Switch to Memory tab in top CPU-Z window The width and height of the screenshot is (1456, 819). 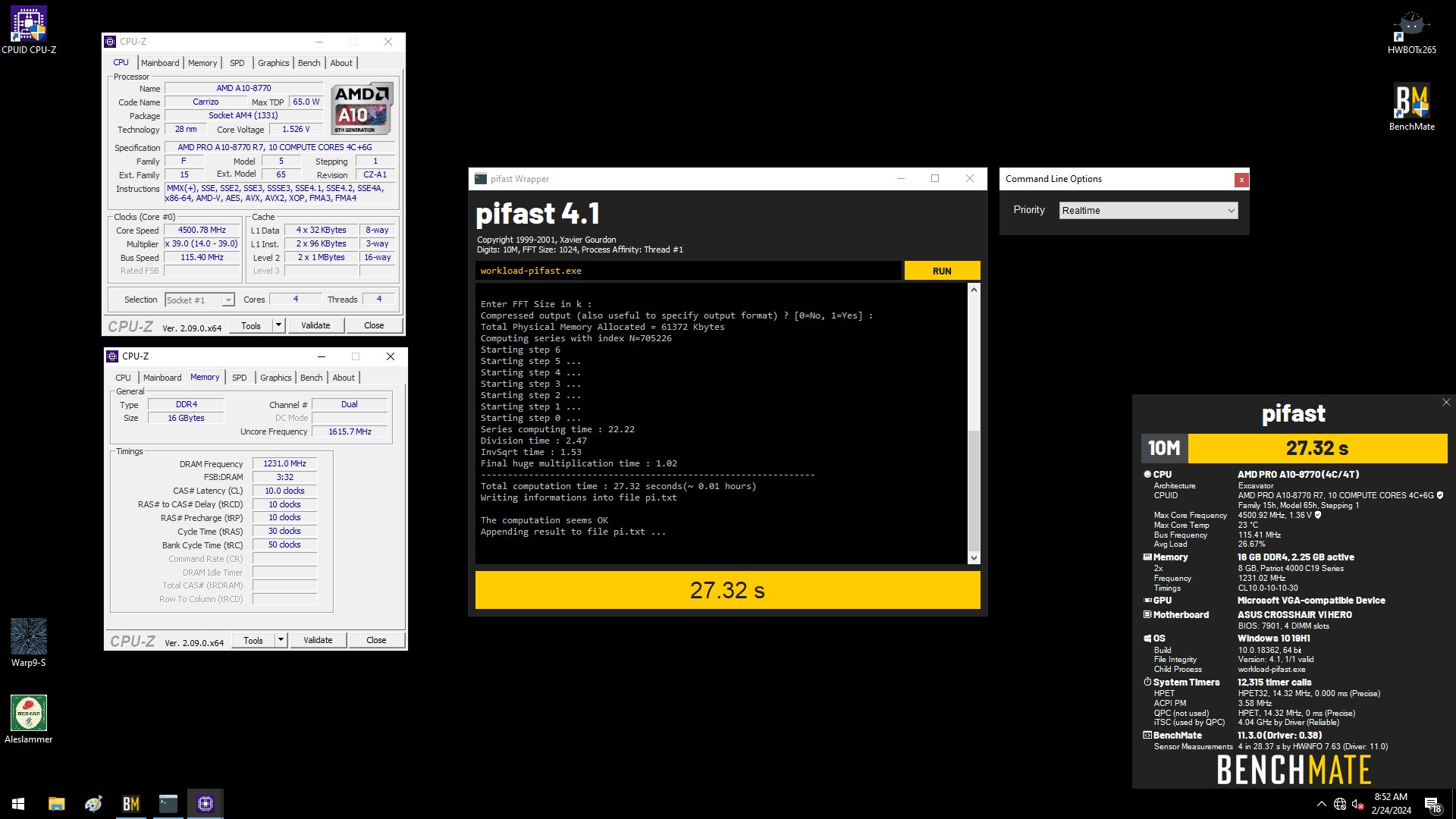pos(202,63)
